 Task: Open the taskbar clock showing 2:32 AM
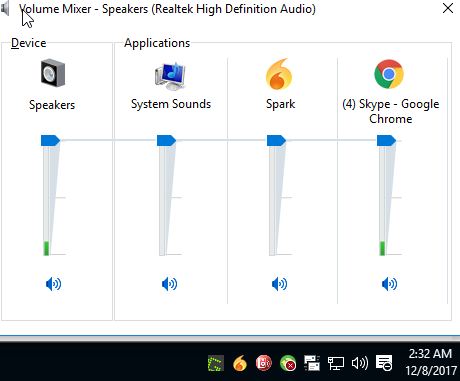pos(431,362)
